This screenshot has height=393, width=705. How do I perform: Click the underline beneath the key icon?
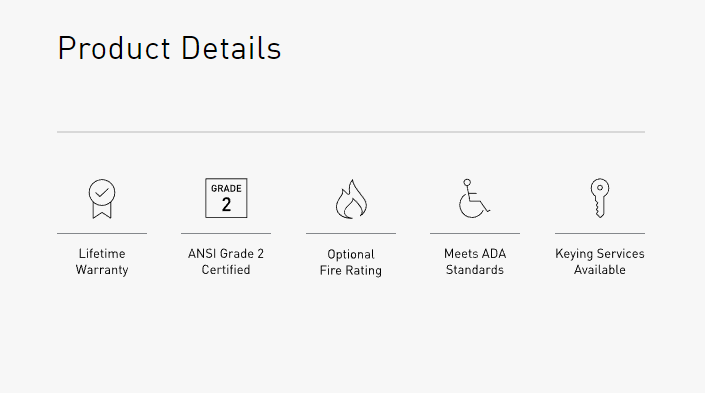(x=600, y=233)
